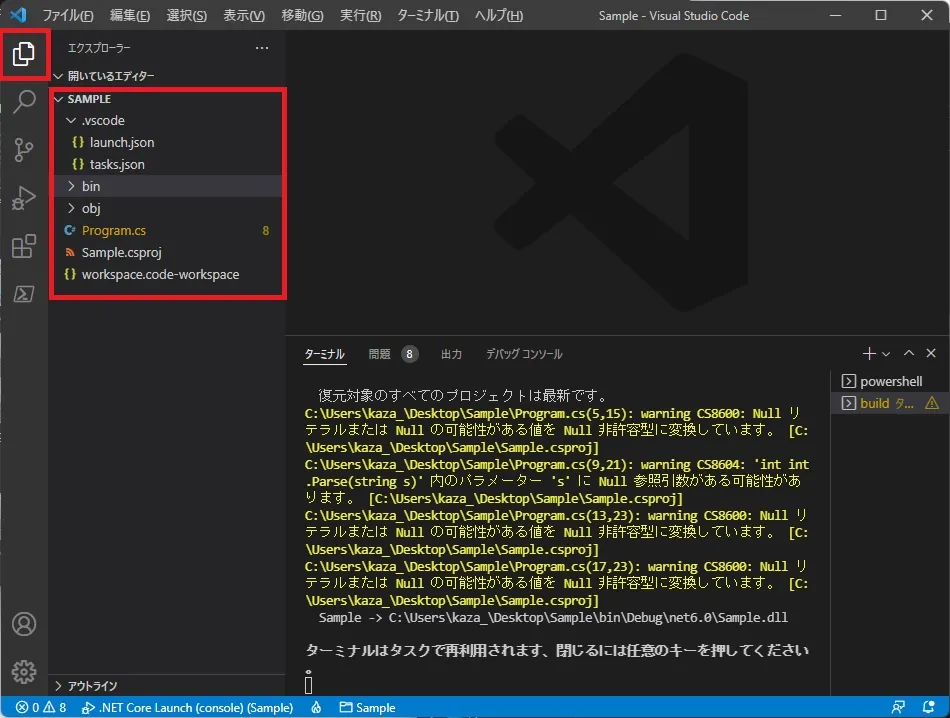
Task: Open Program.cs from the explorer
Action: coord(114,231)
